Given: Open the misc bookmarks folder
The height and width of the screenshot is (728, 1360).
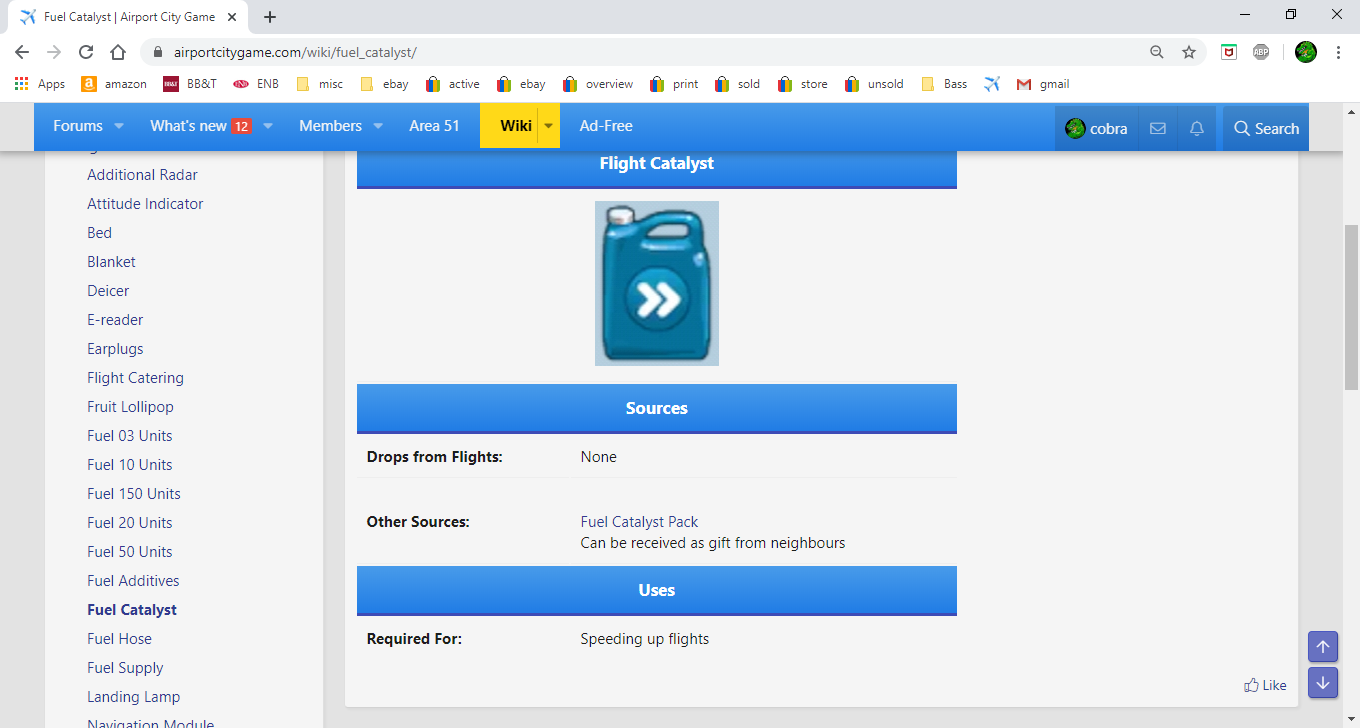Looking at the screenshot, I should (320, 84).
